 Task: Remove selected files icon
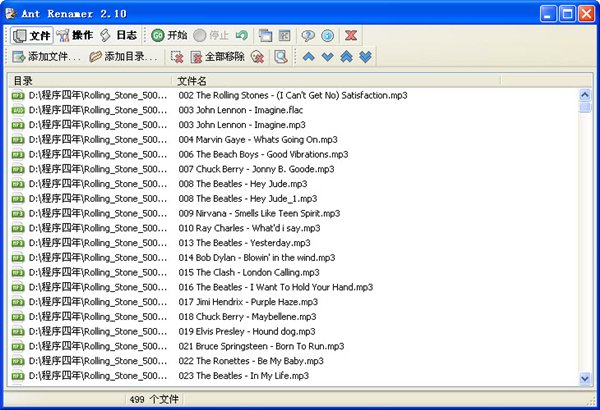177,57
